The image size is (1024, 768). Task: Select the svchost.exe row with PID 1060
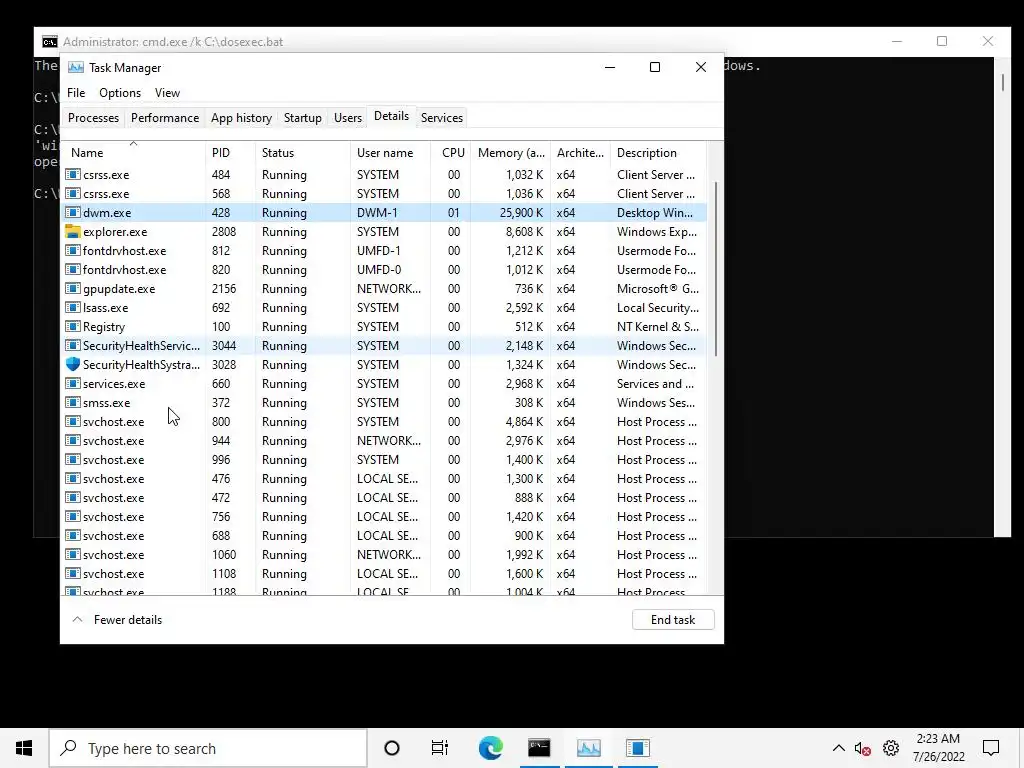pos(384,554)
